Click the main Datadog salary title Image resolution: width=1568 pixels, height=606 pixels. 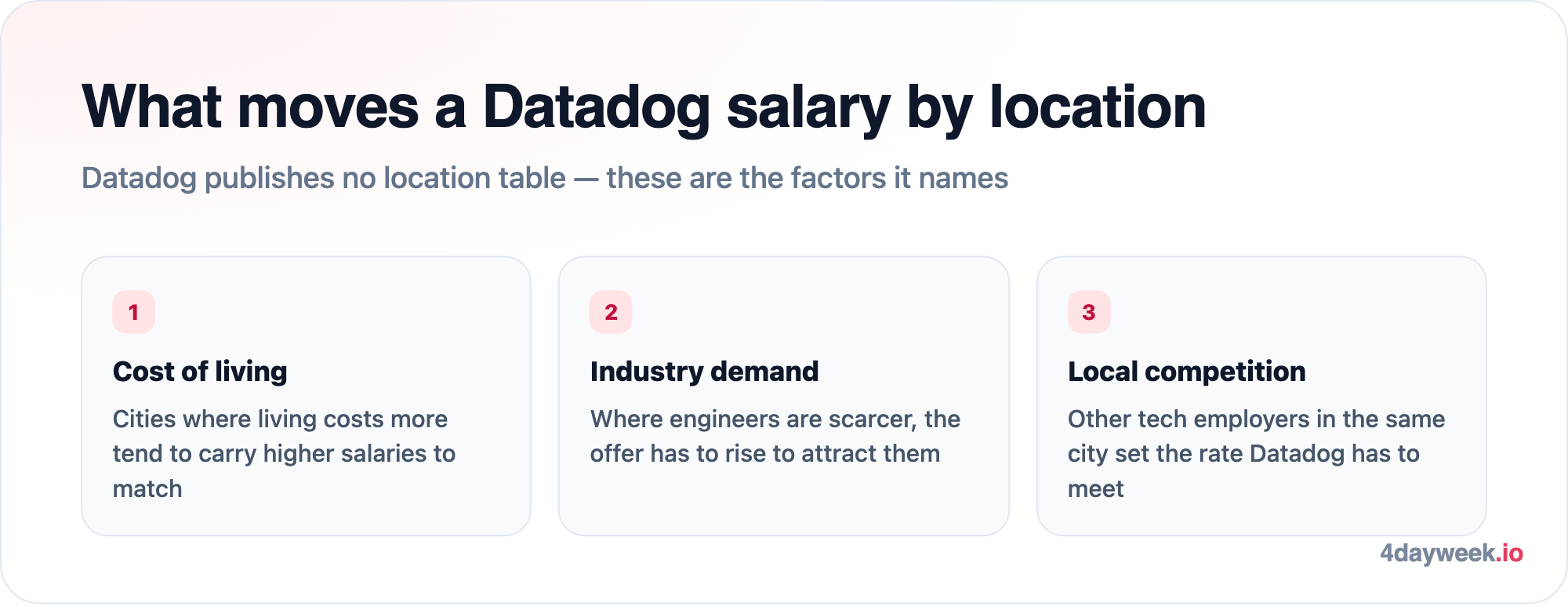[644, 107]
